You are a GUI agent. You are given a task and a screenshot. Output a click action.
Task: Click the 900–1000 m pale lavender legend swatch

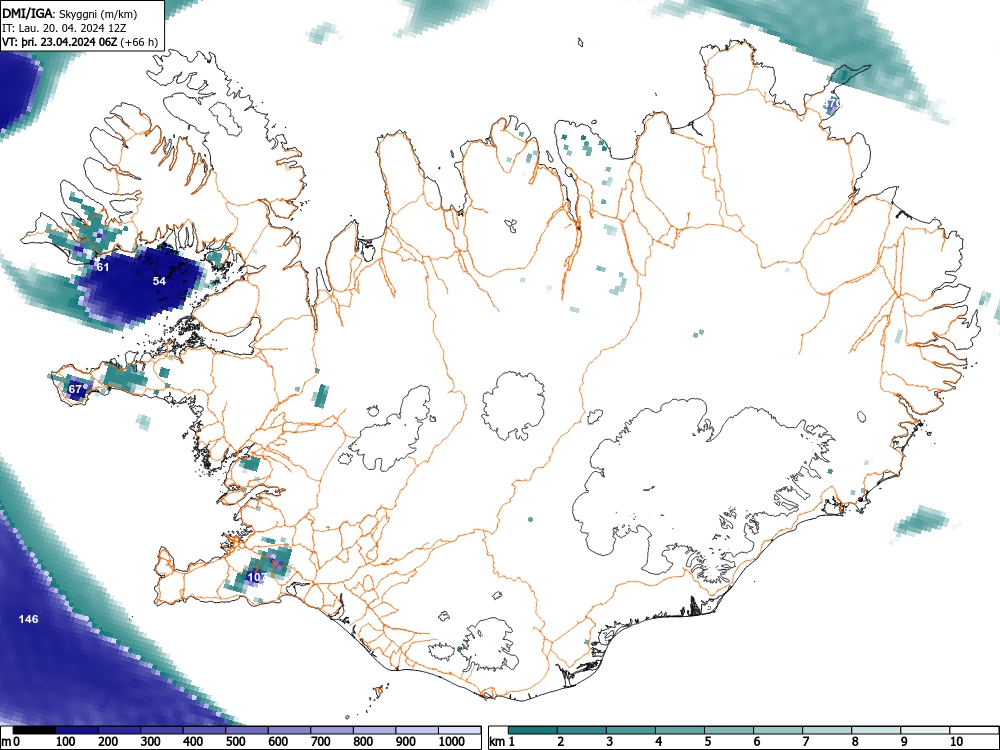click(x=416, y=730)
